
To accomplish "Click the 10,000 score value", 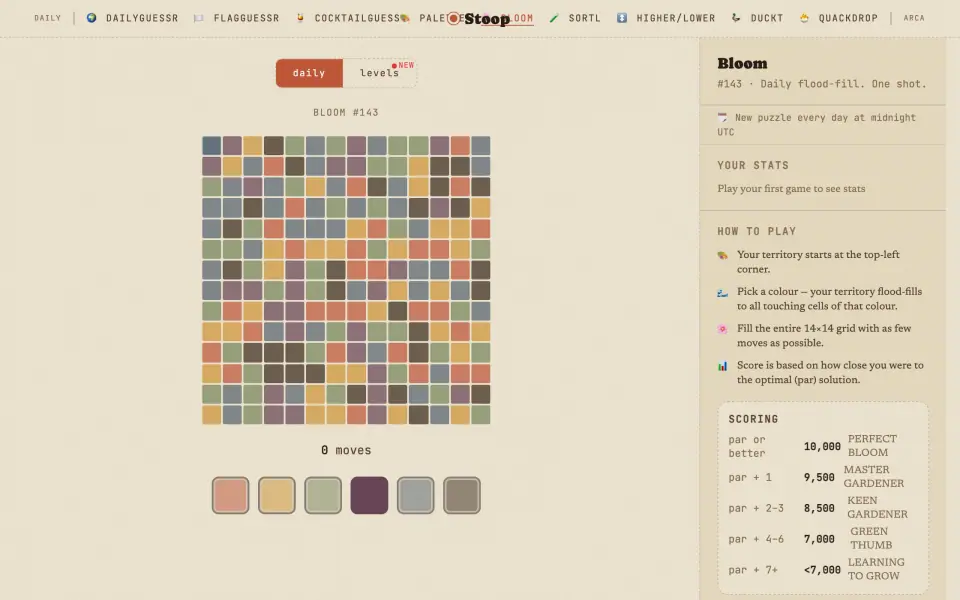I will (822, 446).
